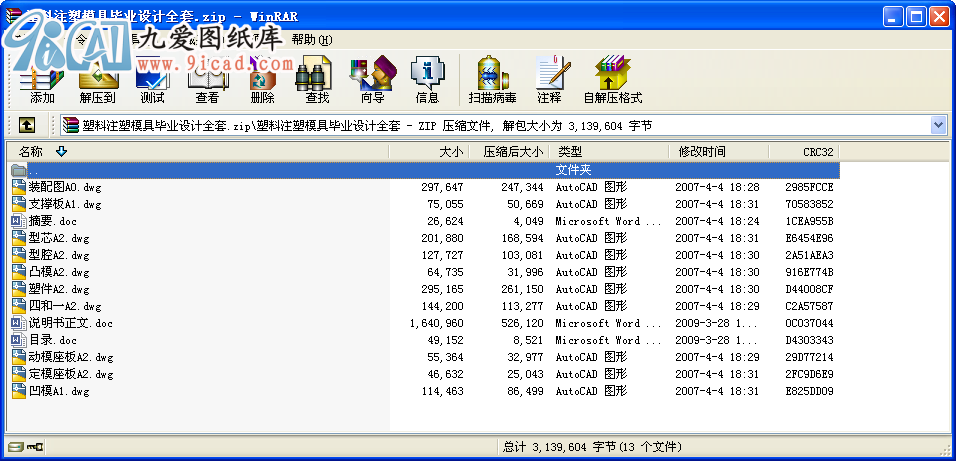Click the 自解压格式 (SFX) icon
This screenshot has width=956, height=461.
(612, 80)
